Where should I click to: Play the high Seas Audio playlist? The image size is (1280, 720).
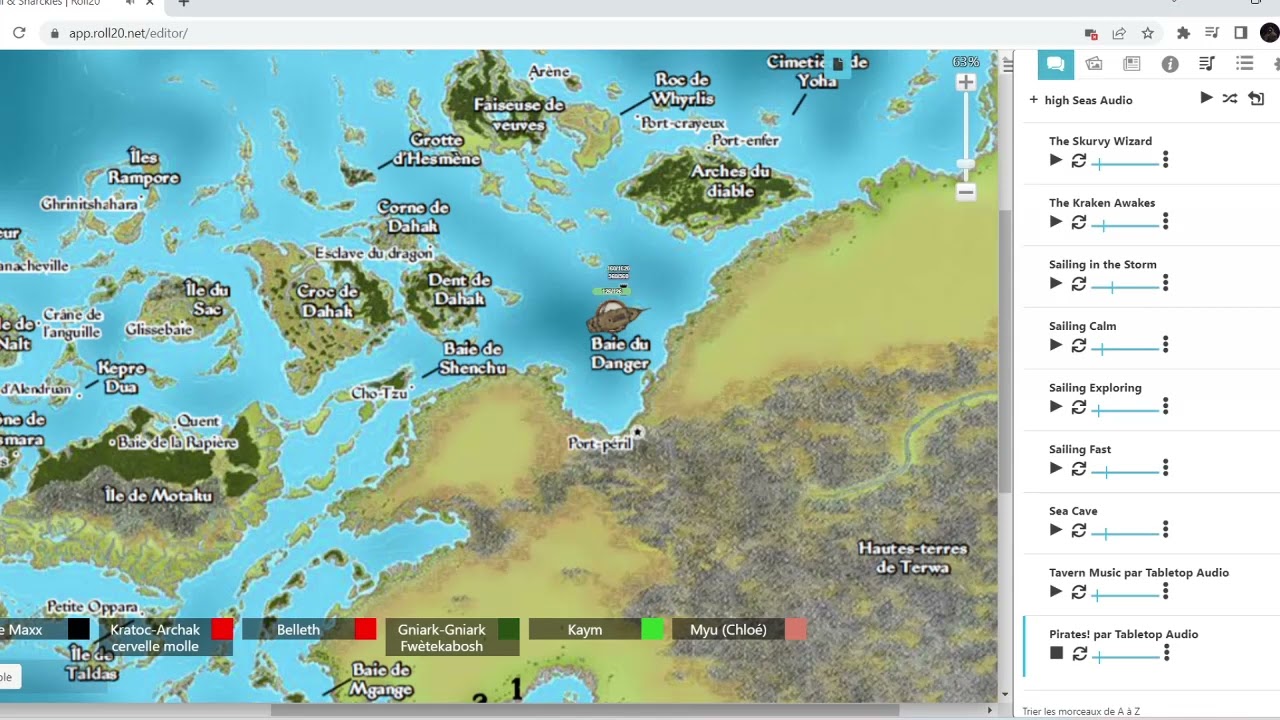tap(1206, 98)
